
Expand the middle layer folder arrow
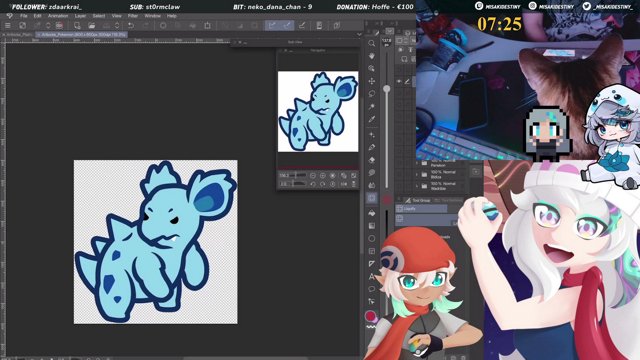(x=418, y=175)
